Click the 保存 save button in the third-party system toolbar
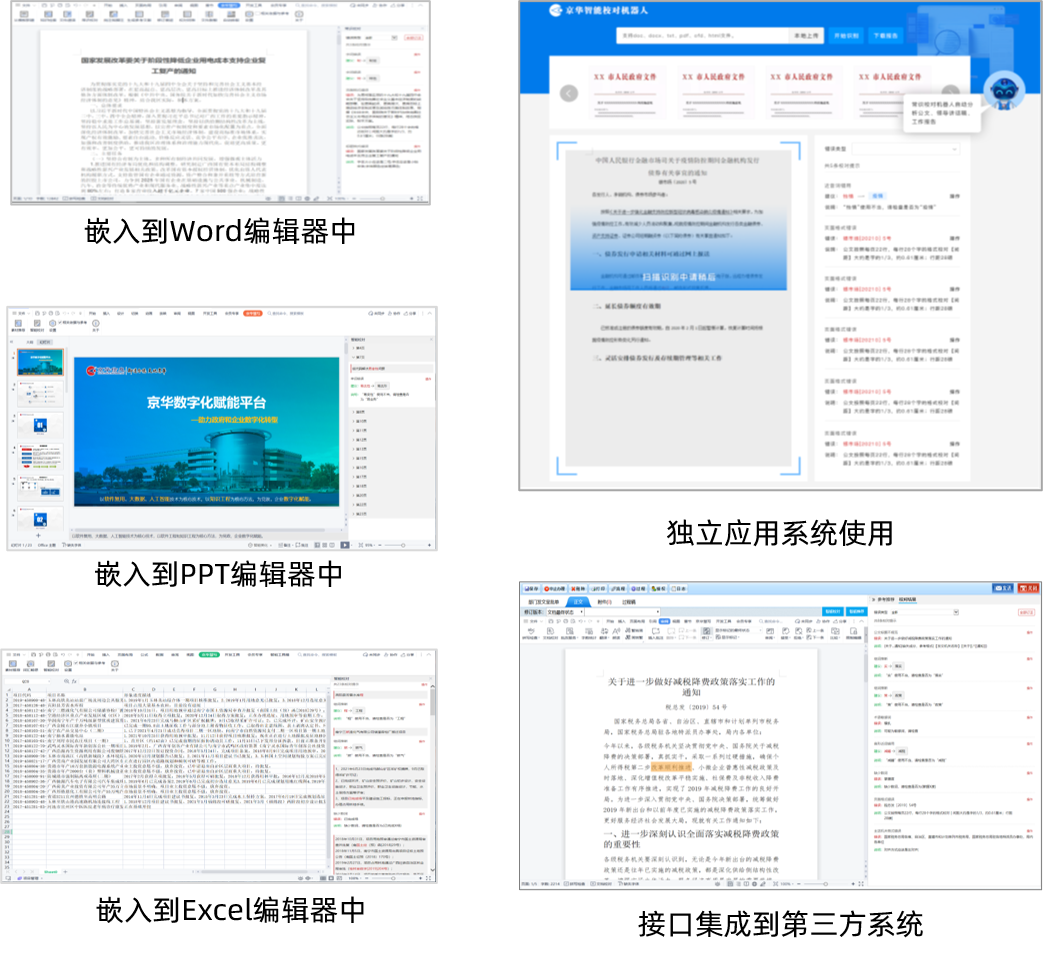This screenshot has height=960, width=1043. pyautogui.click(x=531, y=589)
